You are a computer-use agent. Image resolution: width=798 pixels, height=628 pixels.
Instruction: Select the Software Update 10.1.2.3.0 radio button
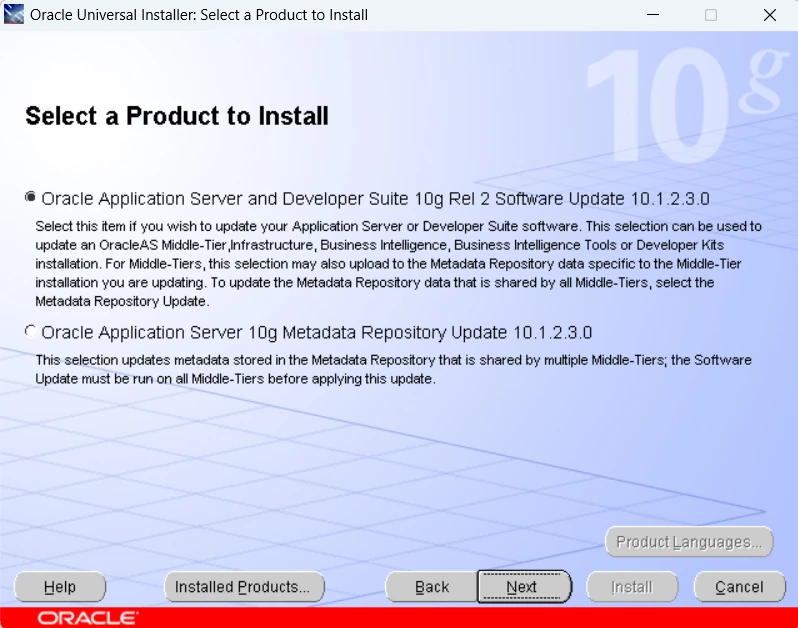(31, 197)
